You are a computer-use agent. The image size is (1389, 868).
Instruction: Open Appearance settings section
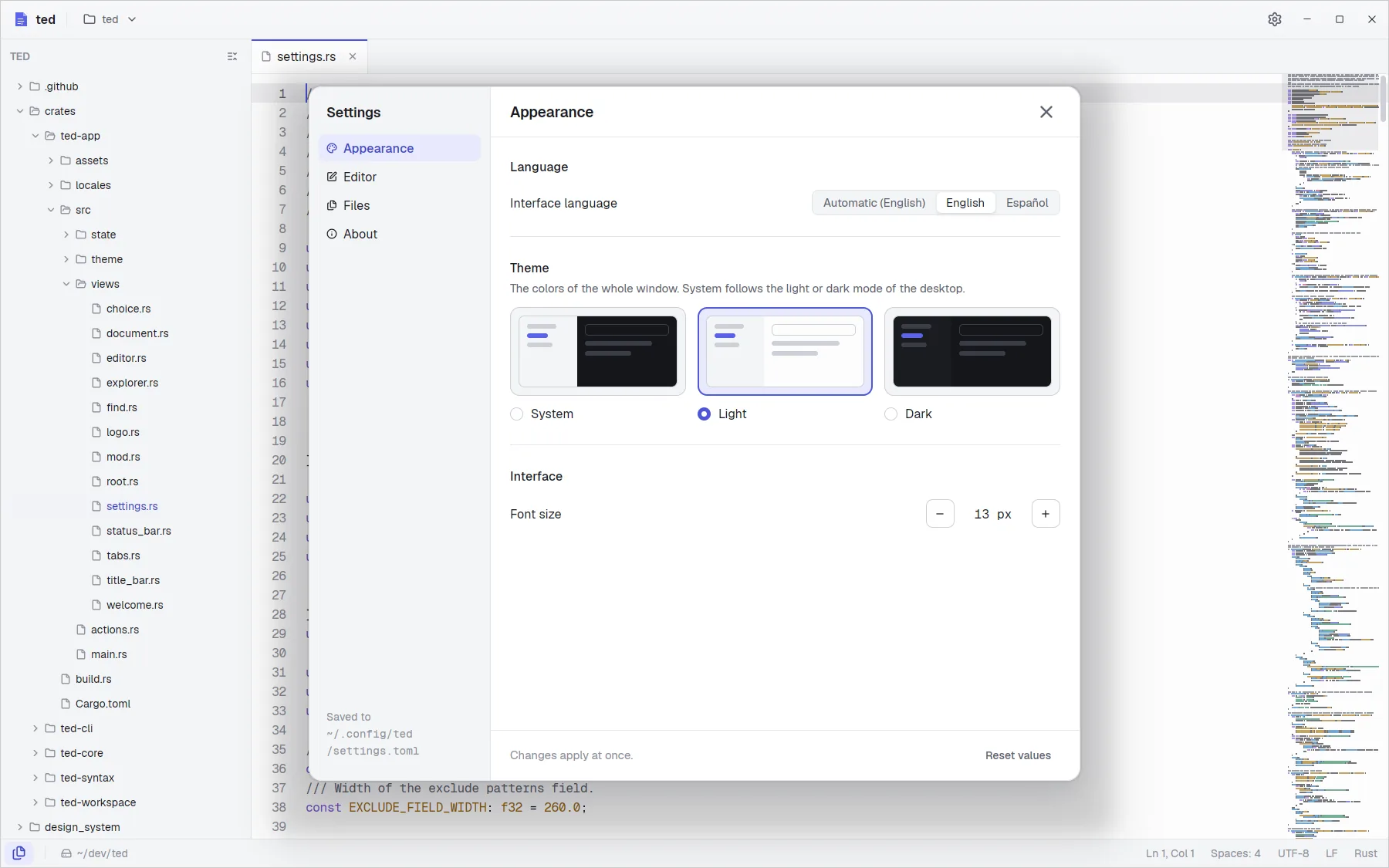(400, 148)
